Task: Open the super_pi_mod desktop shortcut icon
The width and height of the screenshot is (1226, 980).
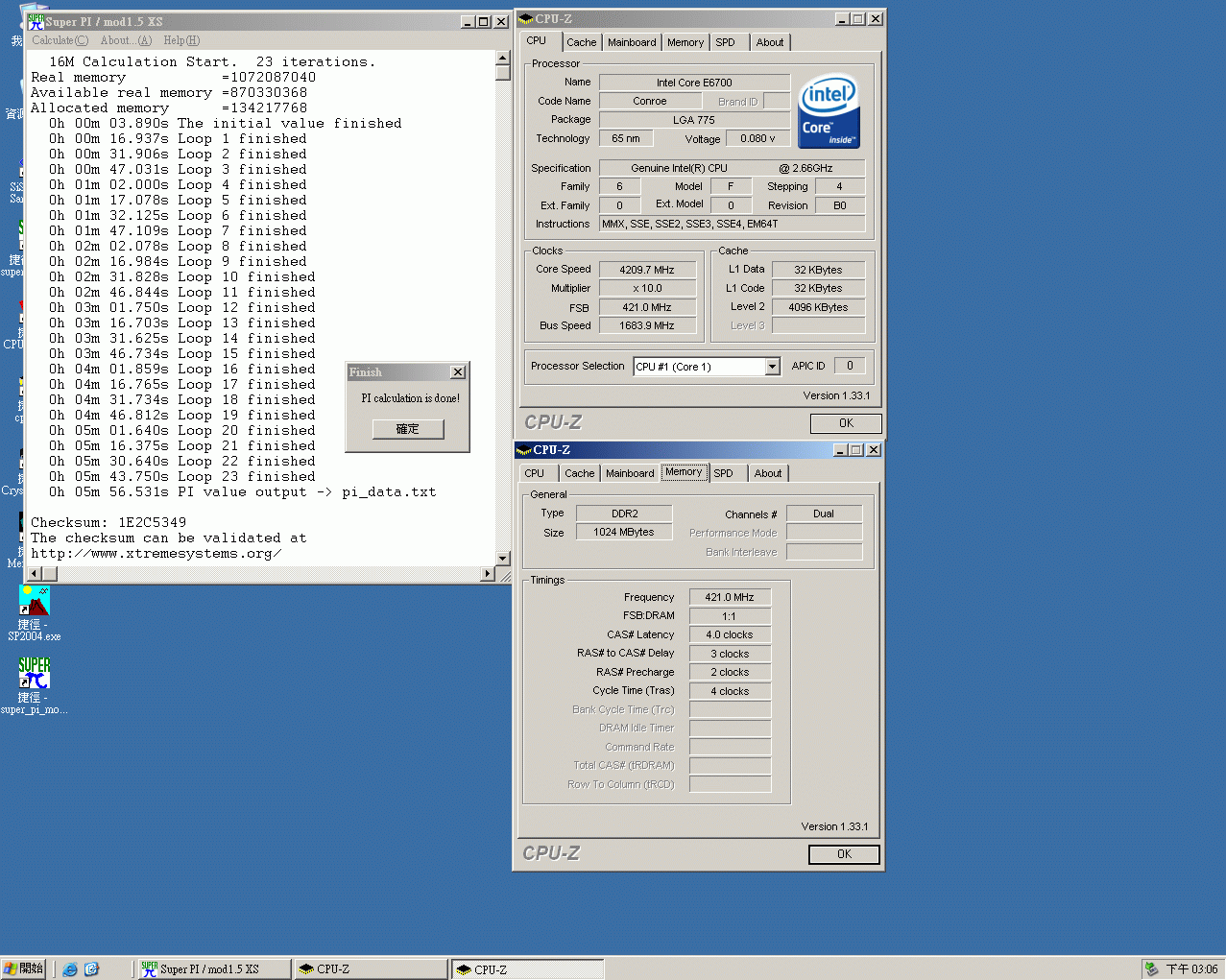Action: tap(34, 673)
